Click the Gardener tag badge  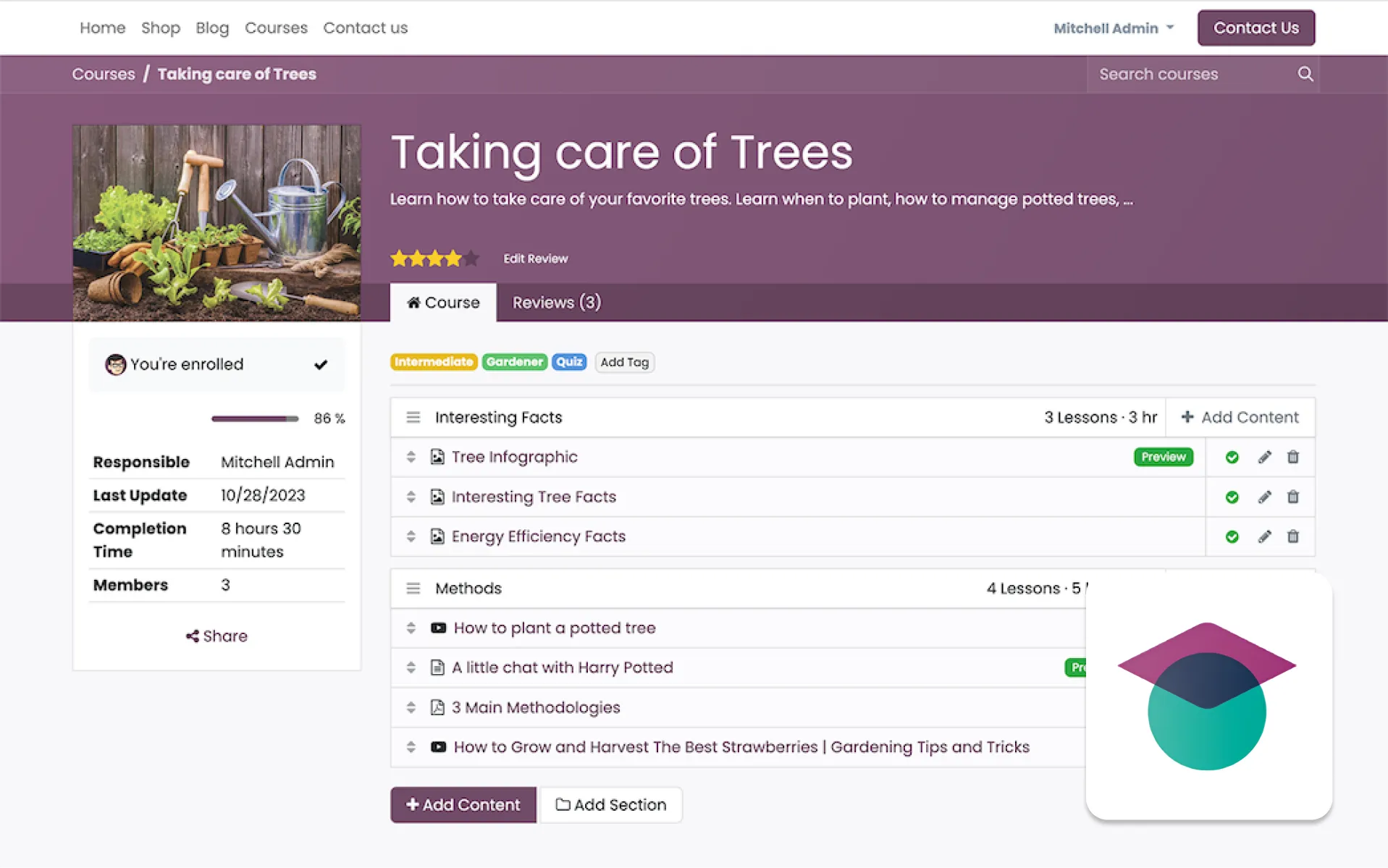click(x=514, y=362)
